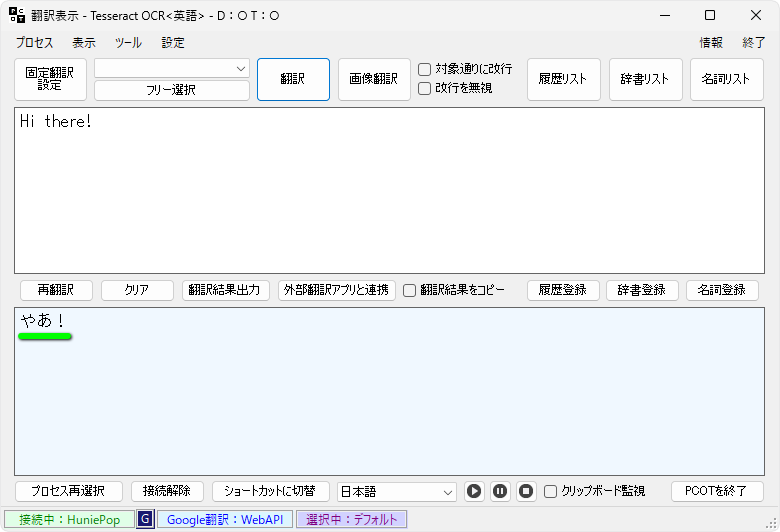This screenshot has width=780, height=532.
Task: Click 翻訳結果出力 button
Action: pyautogui.click(x=225, y=290)
